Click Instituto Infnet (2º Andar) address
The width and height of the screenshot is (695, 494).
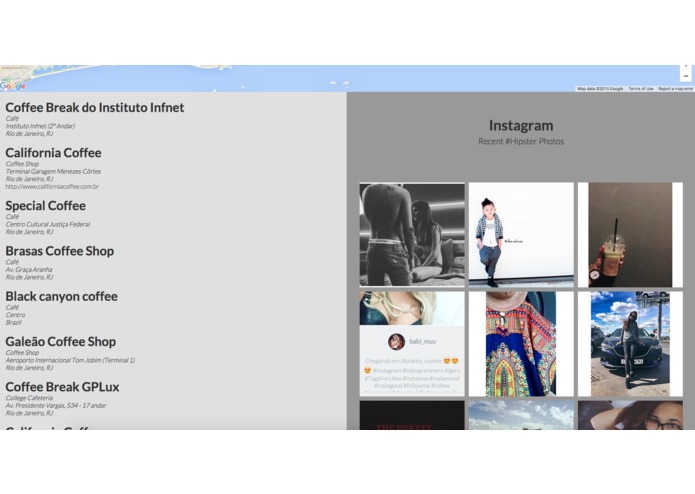(40, 126)
